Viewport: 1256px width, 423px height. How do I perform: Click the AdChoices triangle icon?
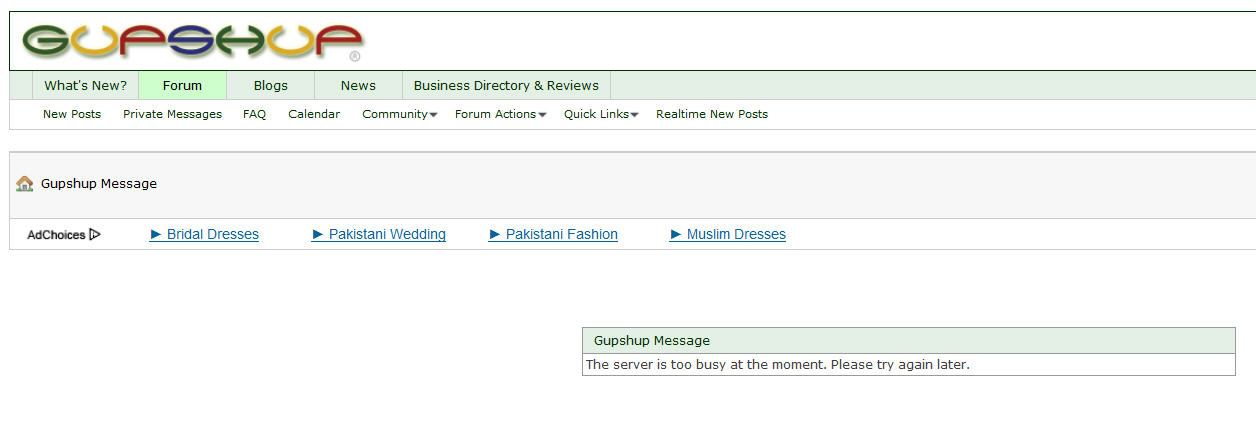pyautogui.click(x=95, y=235)
